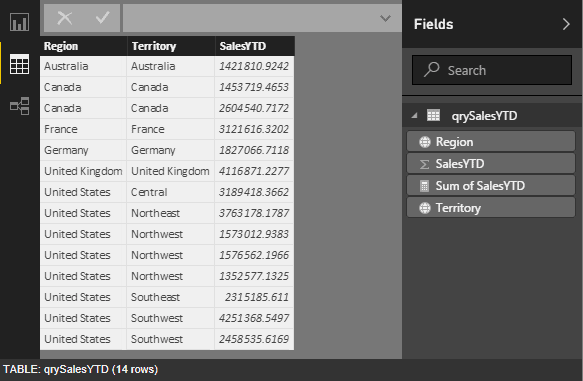Open the Relationships model view icon
The width and height of the screenshot is (583, 381).
(19, 106)
